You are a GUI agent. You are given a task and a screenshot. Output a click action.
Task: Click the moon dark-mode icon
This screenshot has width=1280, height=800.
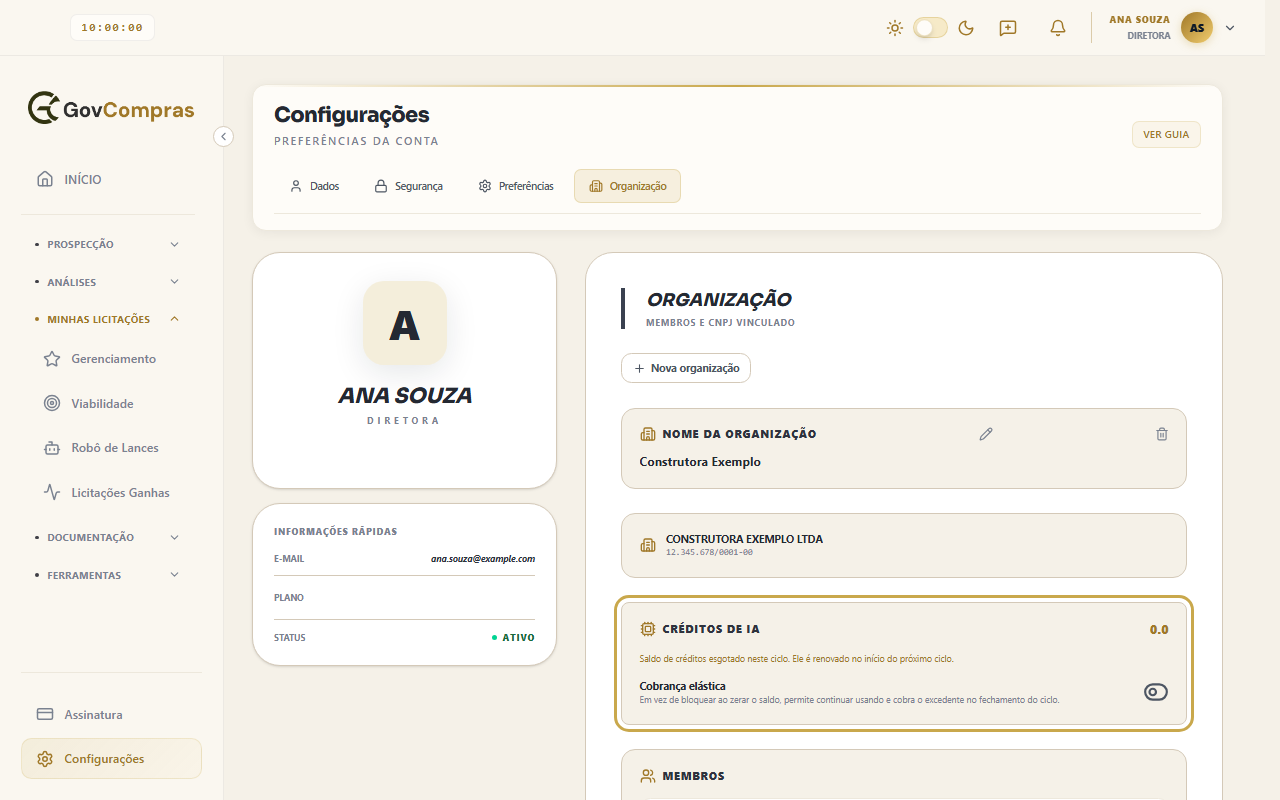pyautogui.click(x=966, y=28)
